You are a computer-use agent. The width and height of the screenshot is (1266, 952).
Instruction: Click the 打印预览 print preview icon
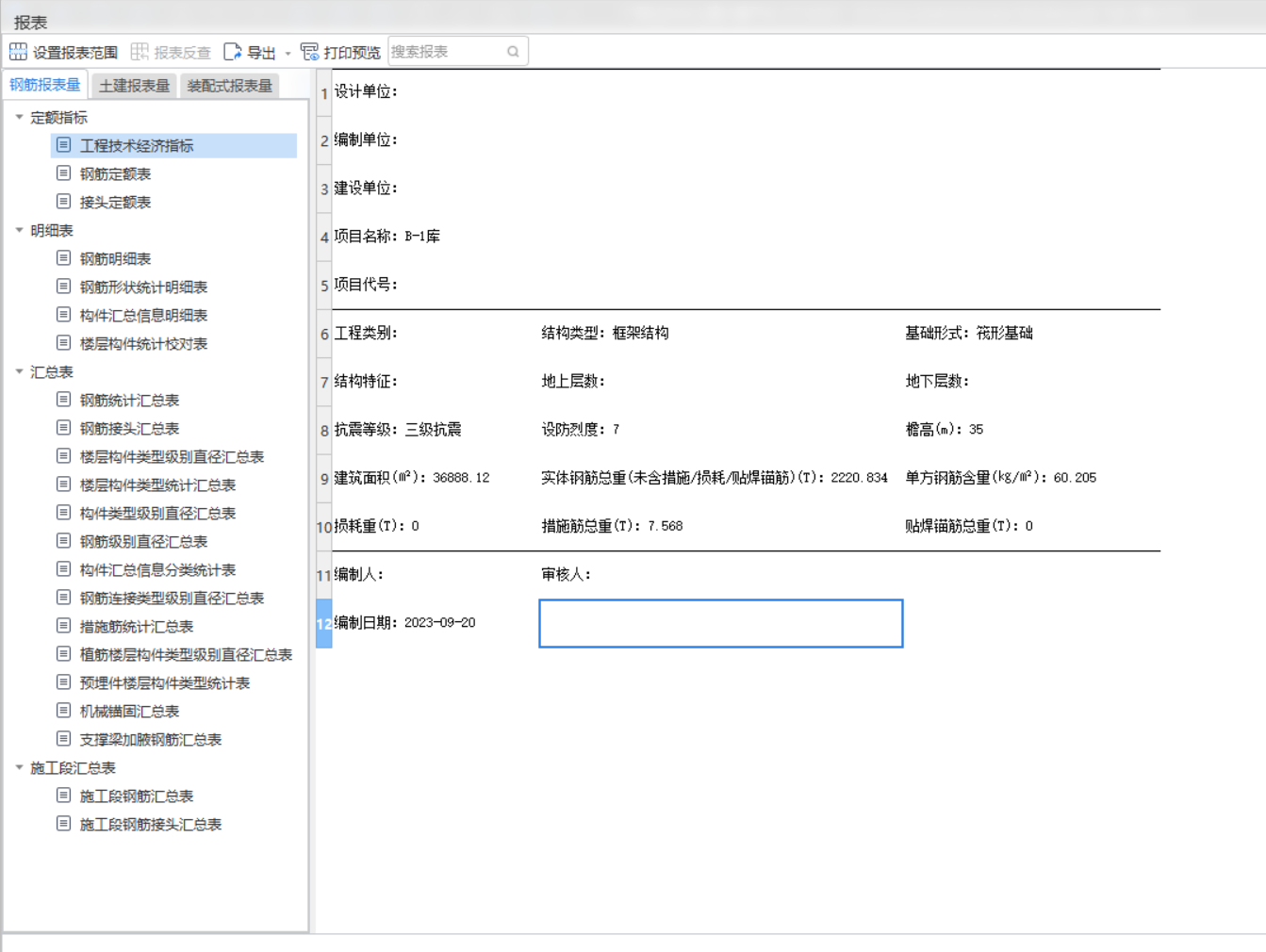(x=309, y=52)
